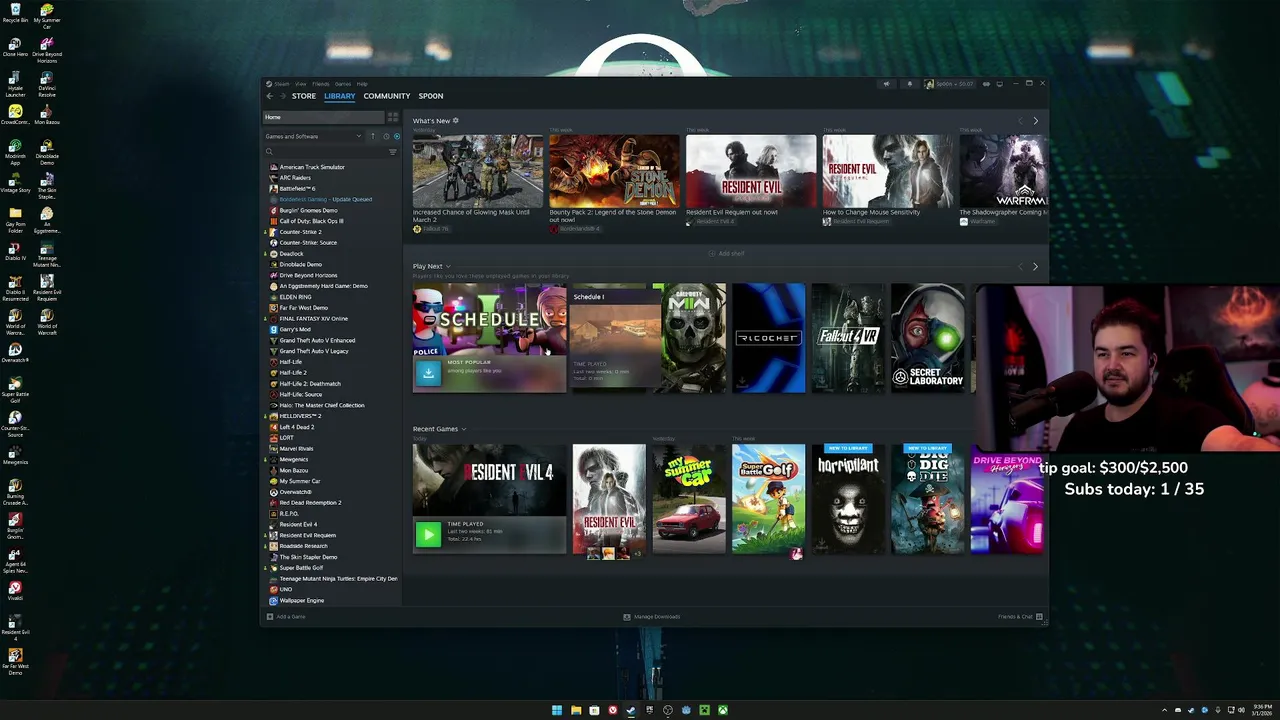Screen dimensions: 1280x720
Task: Select American Truck Simulator in library list
Action: click(312, 167)
